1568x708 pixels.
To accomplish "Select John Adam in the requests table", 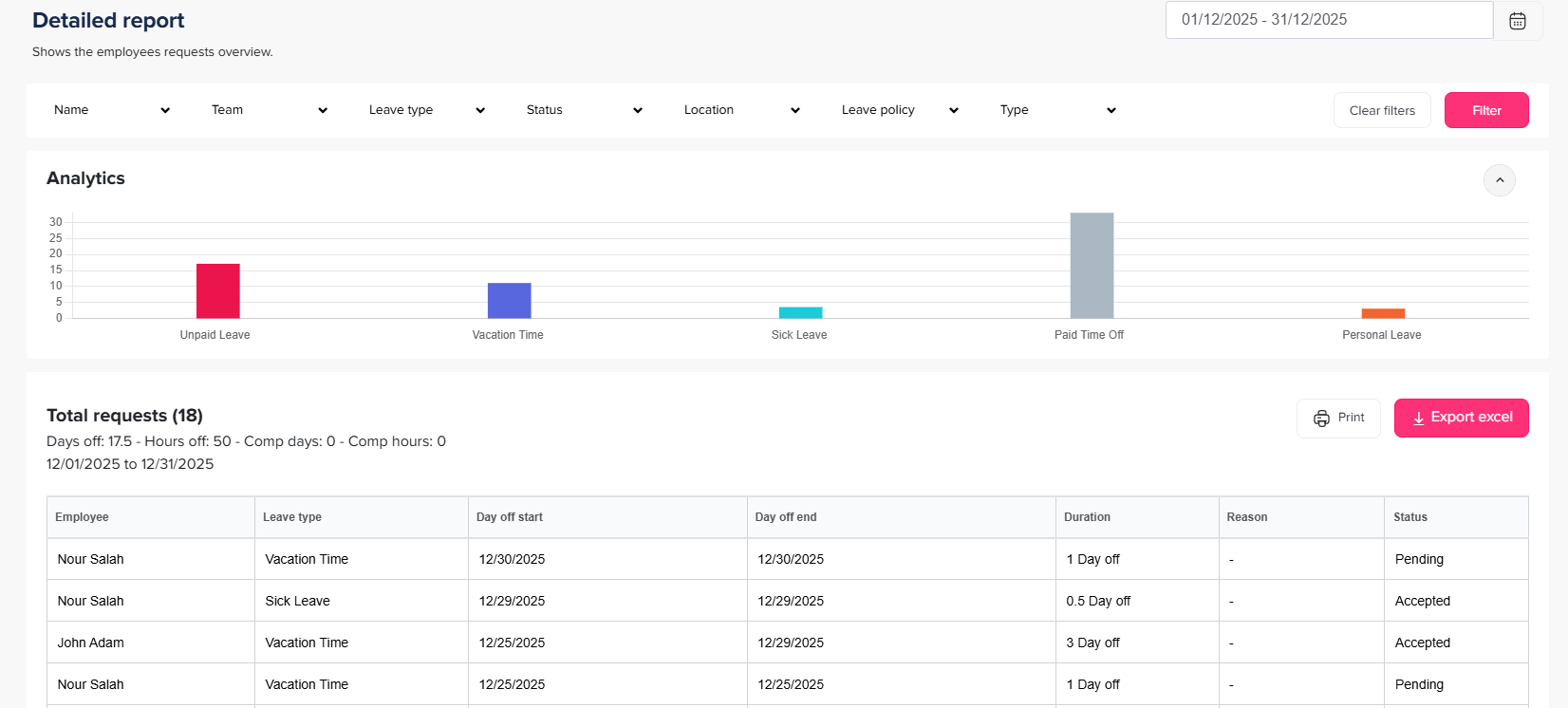I will tap(91, 643).
